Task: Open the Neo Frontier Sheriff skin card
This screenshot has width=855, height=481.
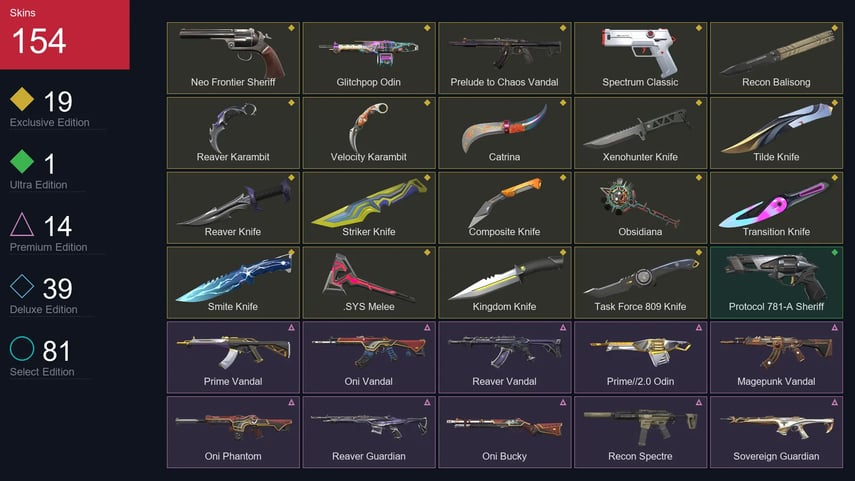Action: tap(233, 58)
